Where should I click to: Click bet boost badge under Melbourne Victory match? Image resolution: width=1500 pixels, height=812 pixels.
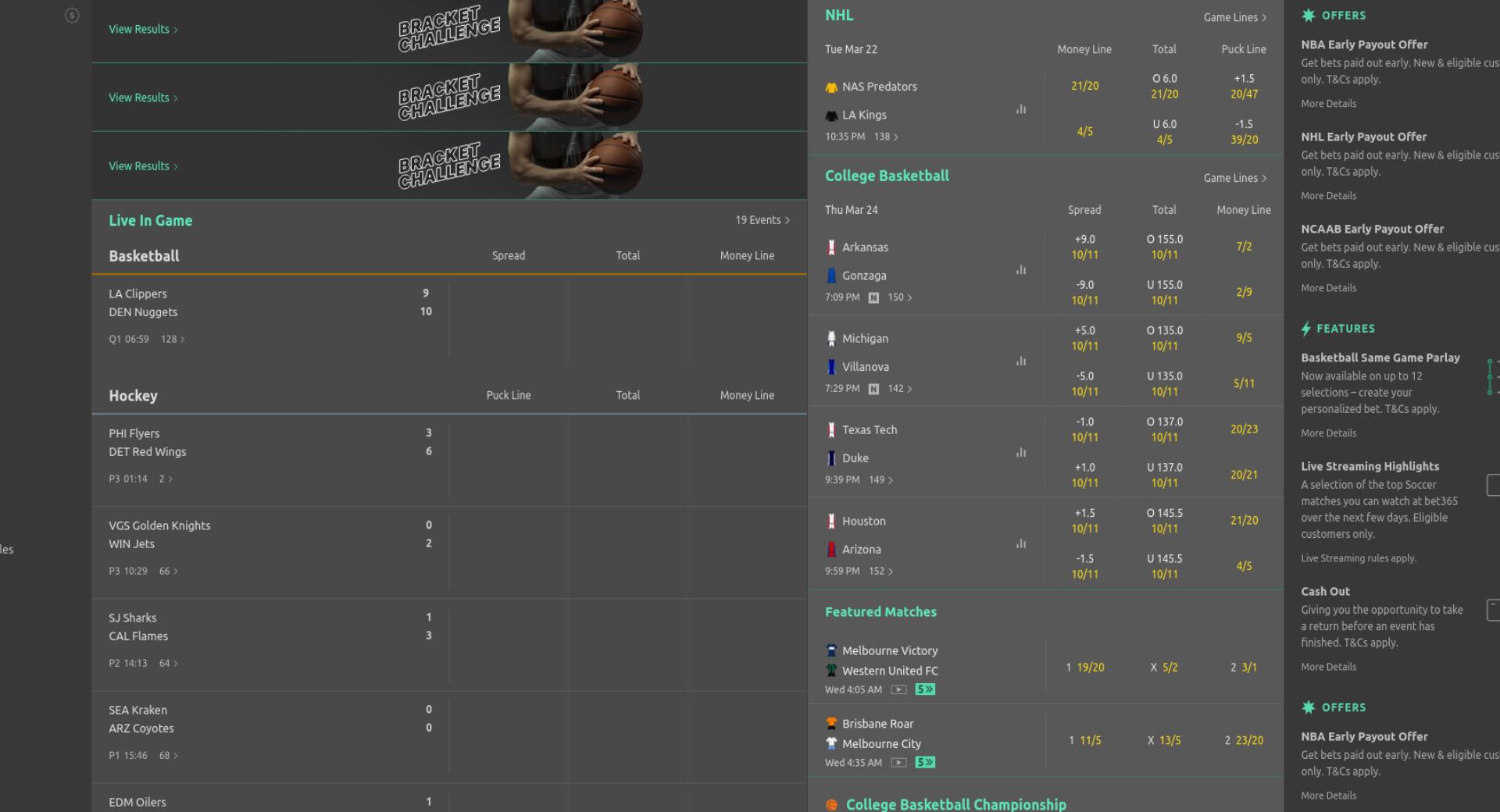tap(925, 689)
